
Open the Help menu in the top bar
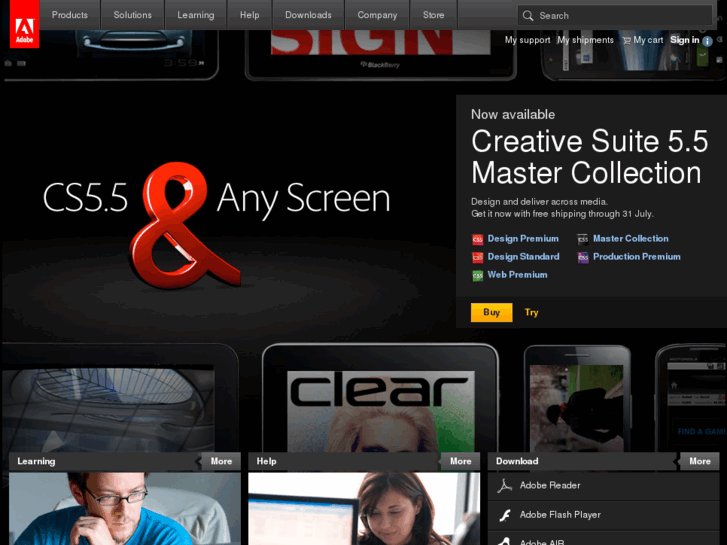249,15
